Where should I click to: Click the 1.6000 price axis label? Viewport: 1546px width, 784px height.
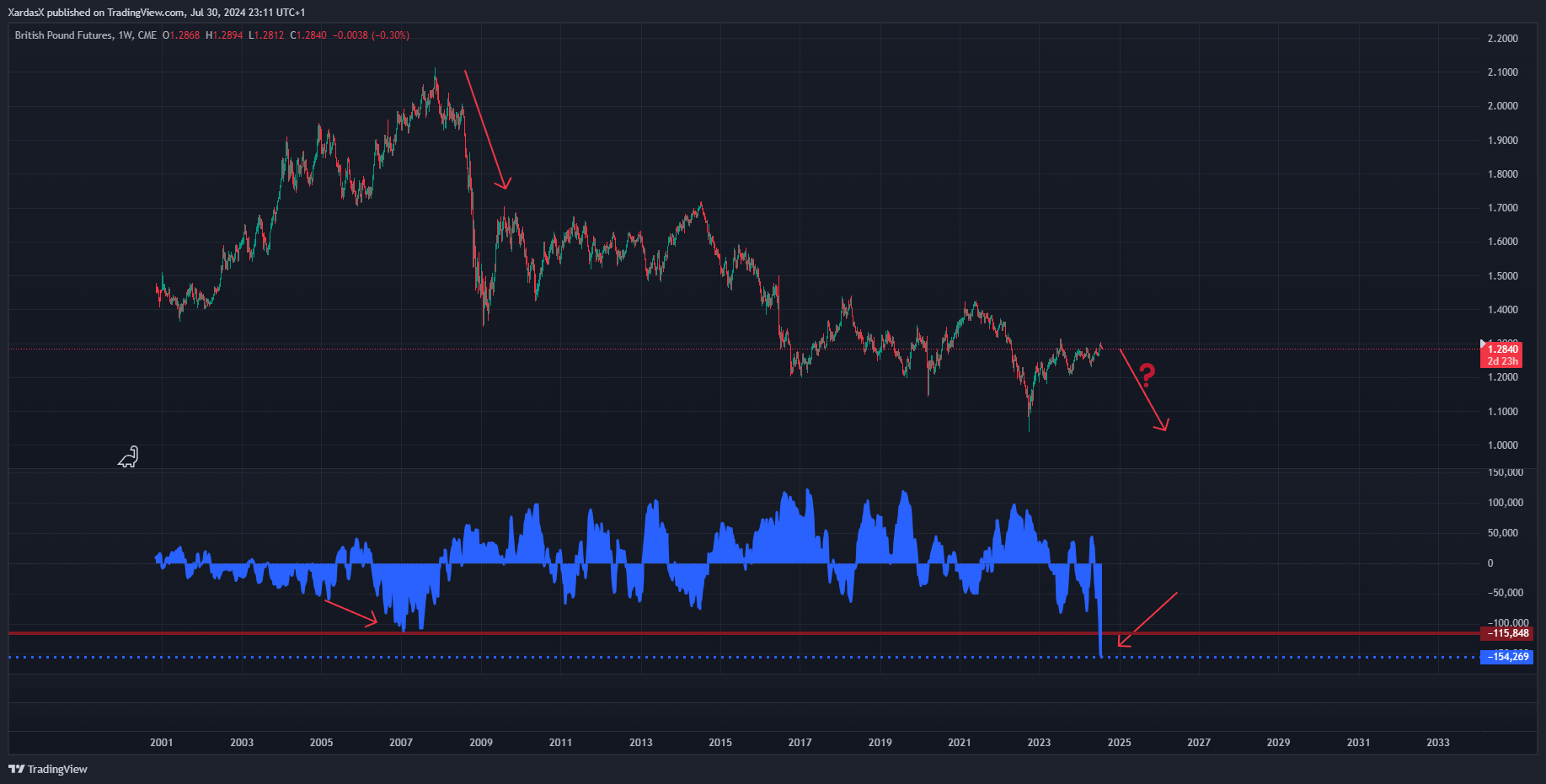pos(1503,242)
